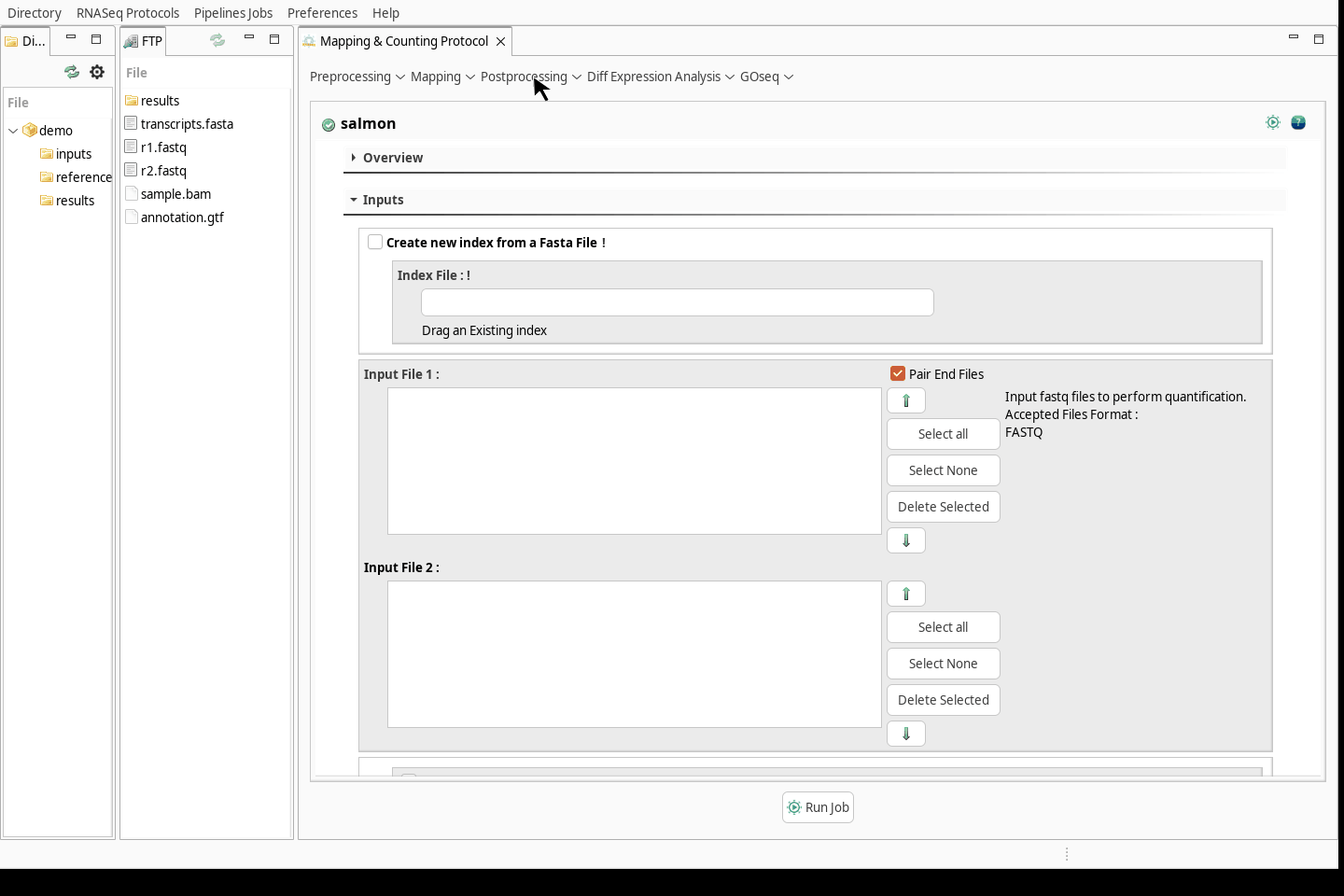The image size is (1344, 896).
Task: Open the Diff Expression Analysis dropdown
Action: click(x=661, y=77)
